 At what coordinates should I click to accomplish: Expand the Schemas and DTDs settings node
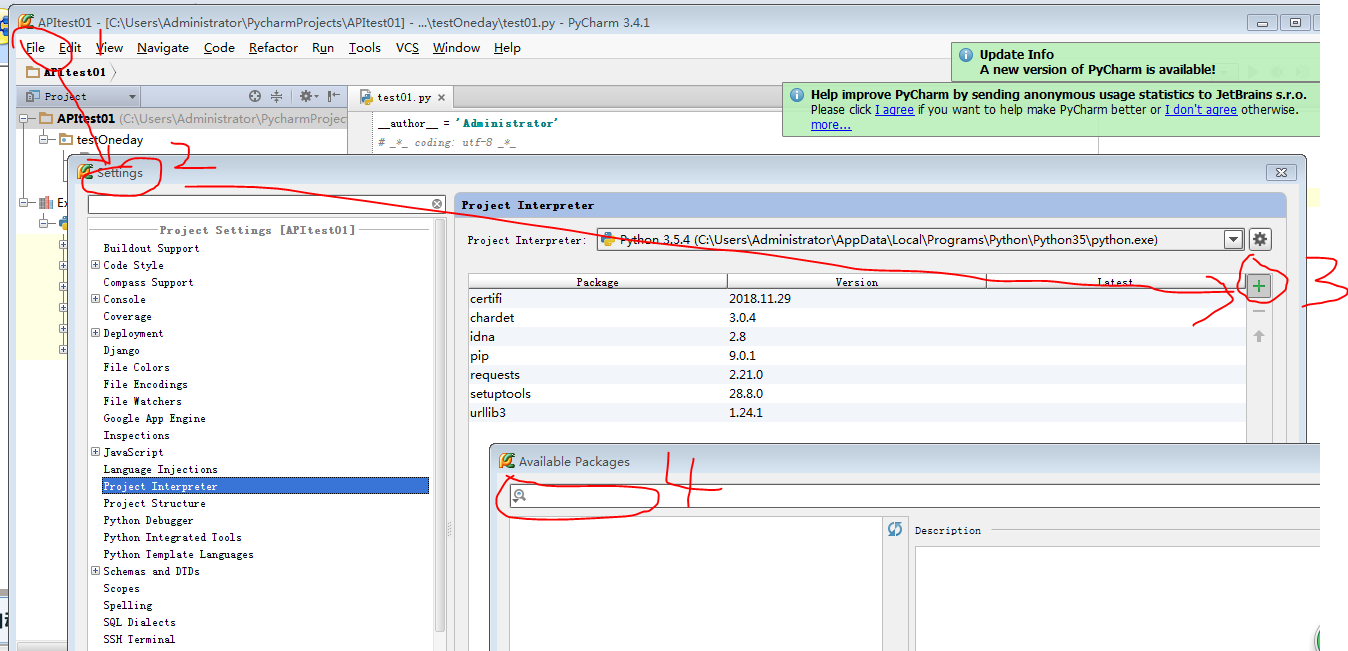coord(95,571)
